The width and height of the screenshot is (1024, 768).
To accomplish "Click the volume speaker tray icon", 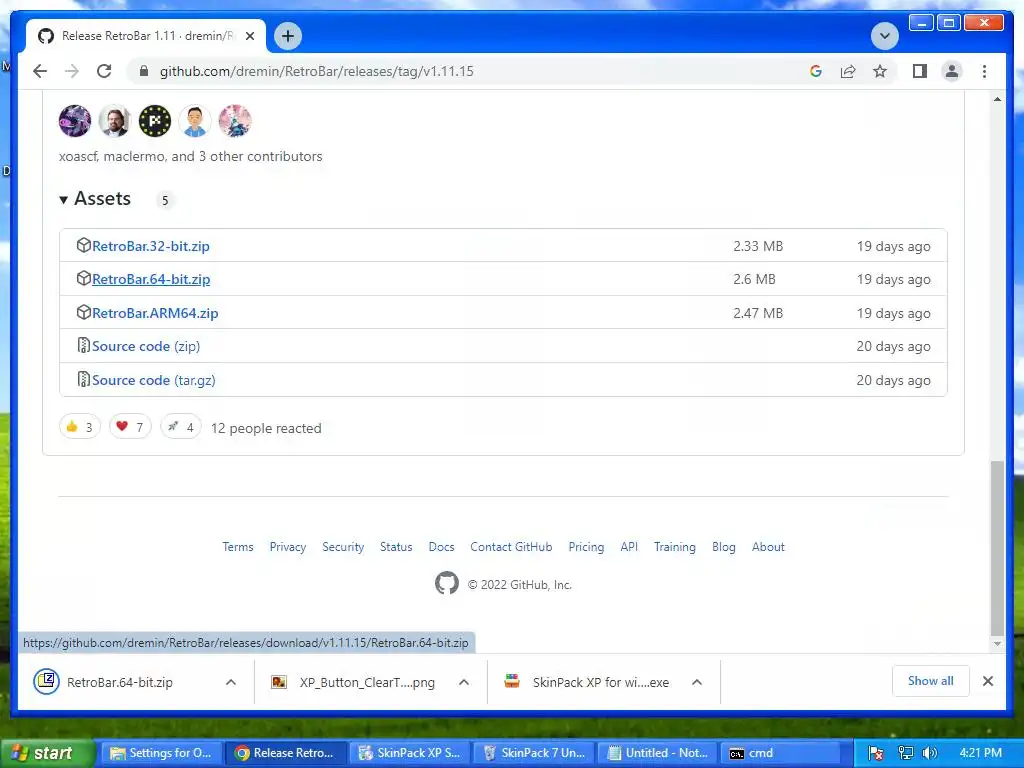I will point(931,753).
